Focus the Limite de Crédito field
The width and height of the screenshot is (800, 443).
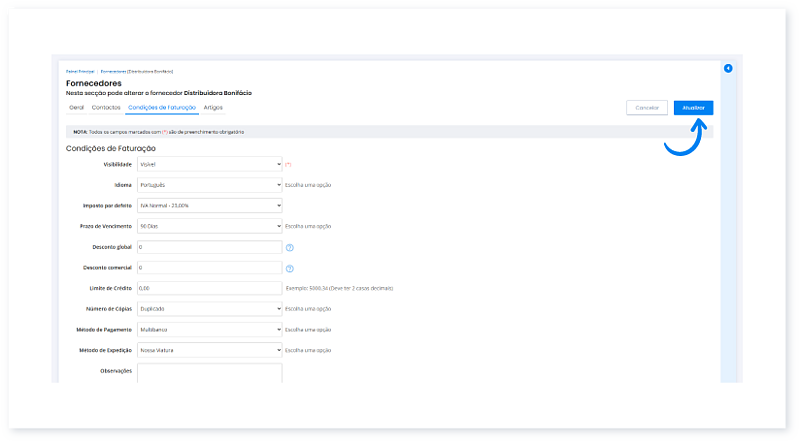coord(209,288)
